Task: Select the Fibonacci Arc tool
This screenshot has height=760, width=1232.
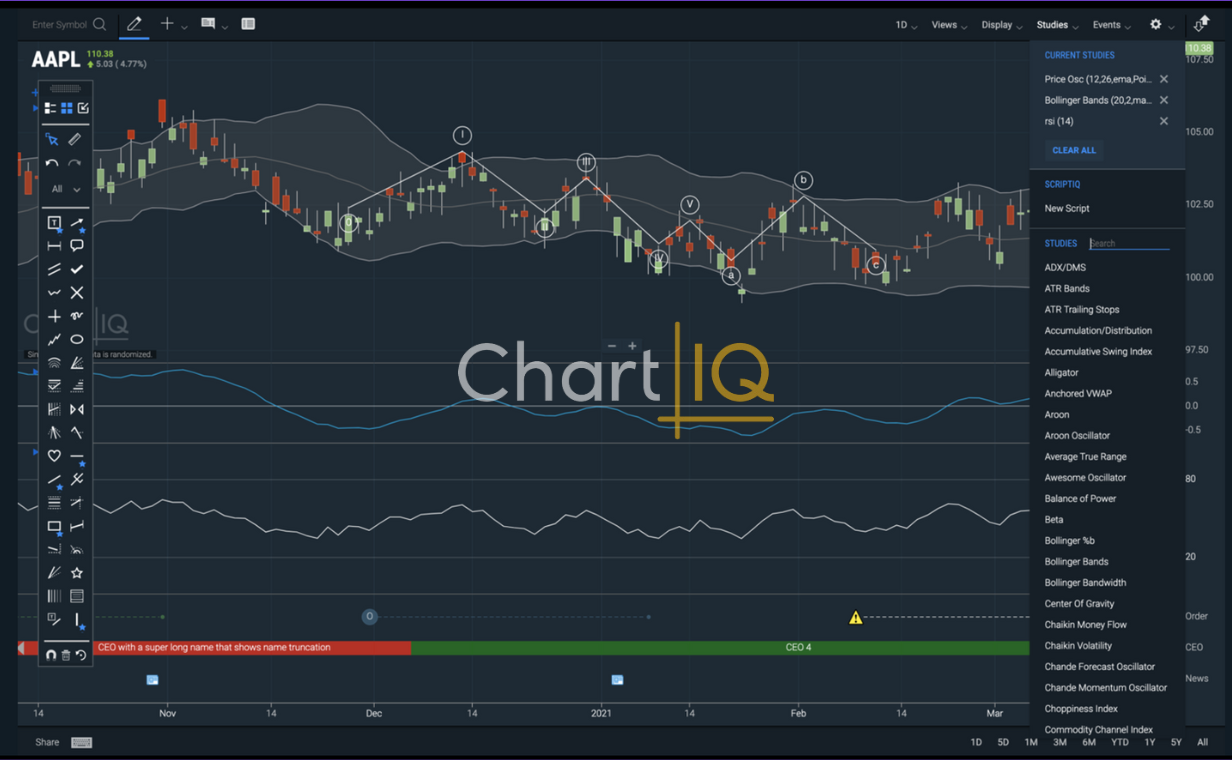Action: click(x=54, y=363)
